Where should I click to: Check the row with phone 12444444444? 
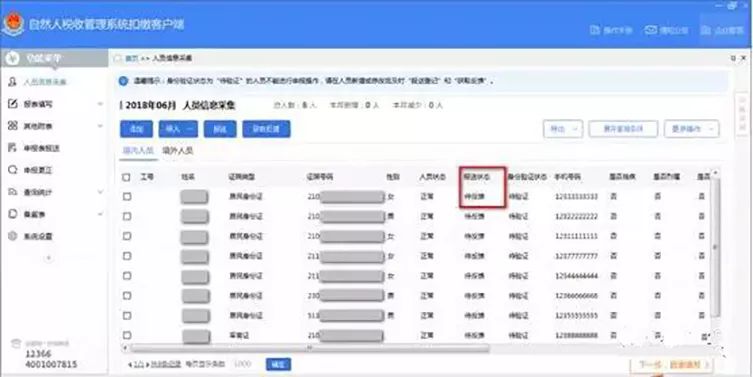(126, 276)
